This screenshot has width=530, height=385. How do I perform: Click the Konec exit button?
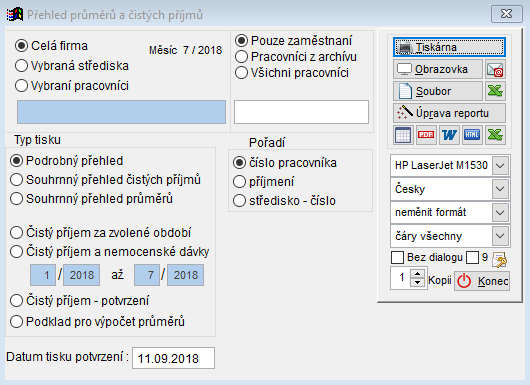coord(482,281)
